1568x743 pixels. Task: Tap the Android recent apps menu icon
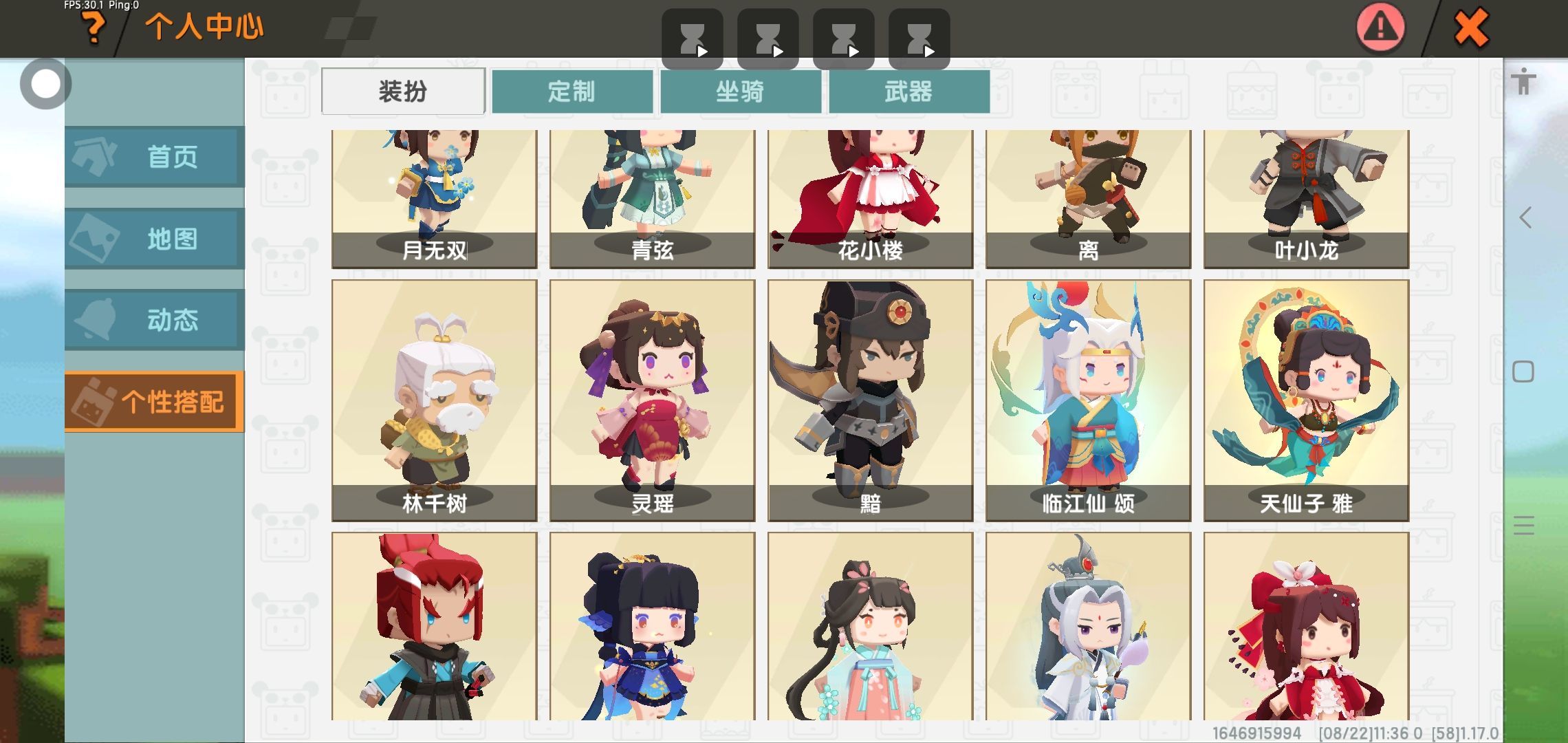[1523, 526]
